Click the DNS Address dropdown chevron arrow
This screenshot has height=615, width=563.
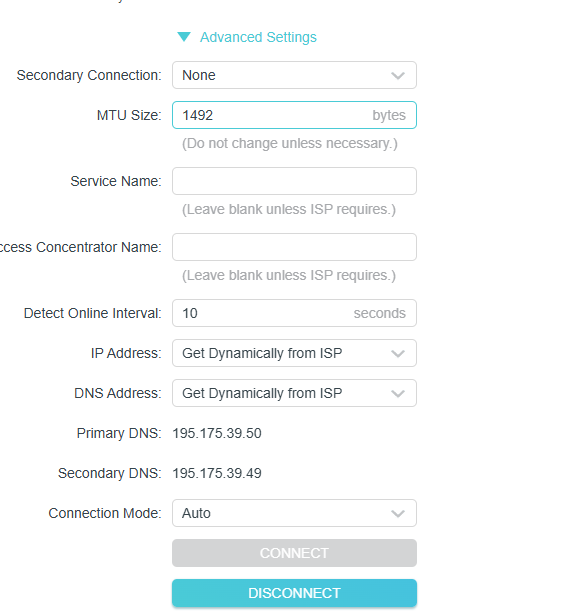coord(398,393)
